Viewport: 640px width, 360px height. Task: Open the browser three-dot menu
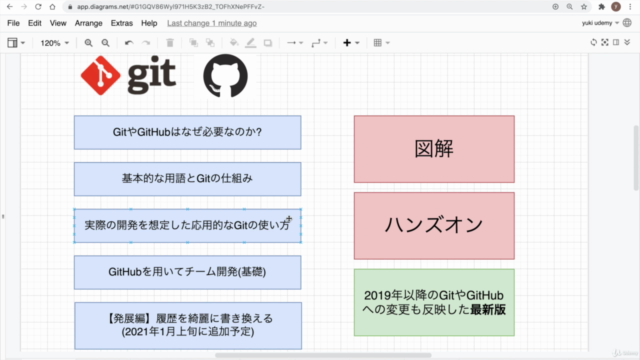[630, 7]
